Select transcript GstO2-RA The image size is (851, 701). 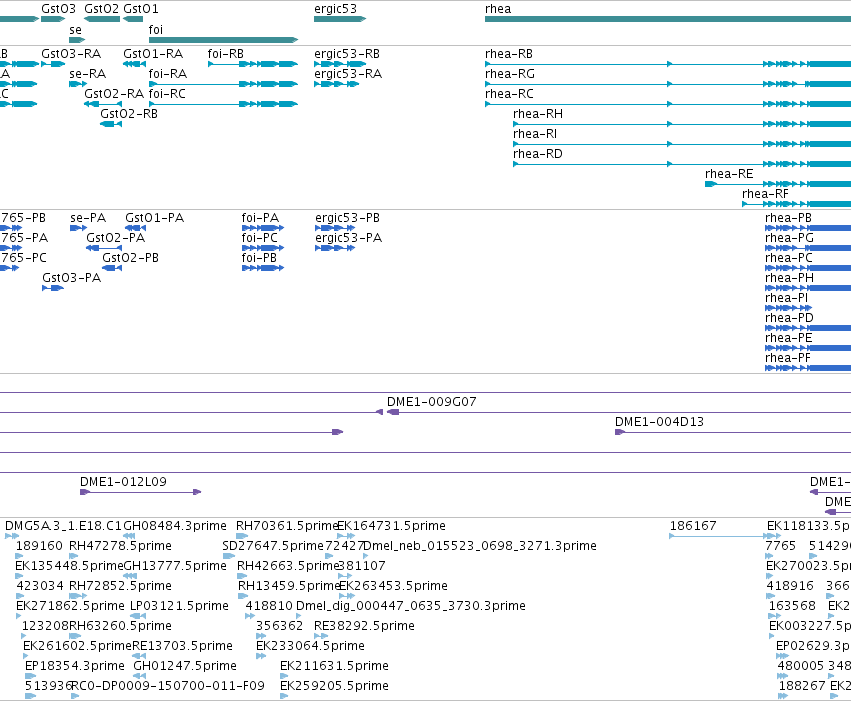(114, 94)
